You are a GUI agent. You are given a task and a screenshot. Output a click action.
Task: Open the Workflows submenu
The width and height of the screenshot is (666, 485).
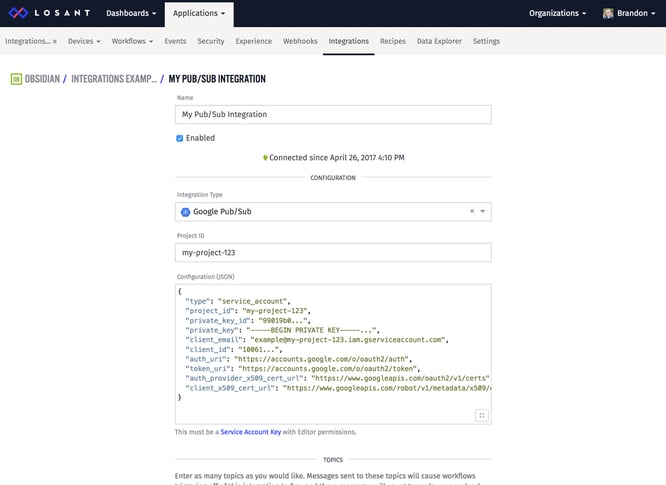[x=132, y=41]
